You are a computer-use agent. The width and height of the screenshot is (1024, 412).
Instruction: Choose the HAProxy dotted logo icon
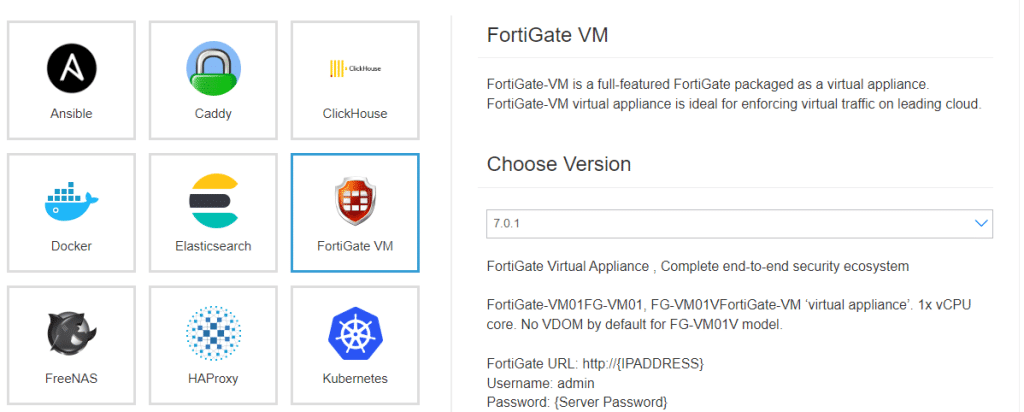(213, 334)
